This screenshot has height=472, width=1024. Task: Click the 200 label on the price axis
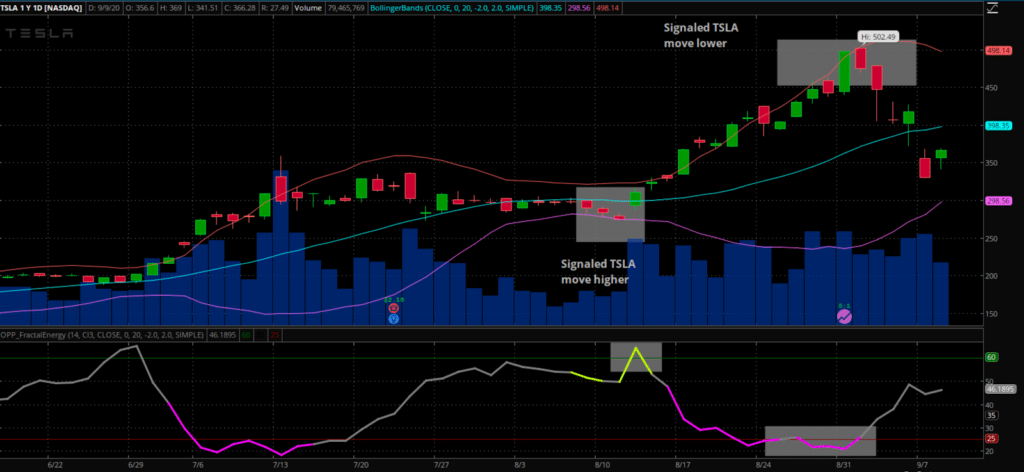click(993, 277)
